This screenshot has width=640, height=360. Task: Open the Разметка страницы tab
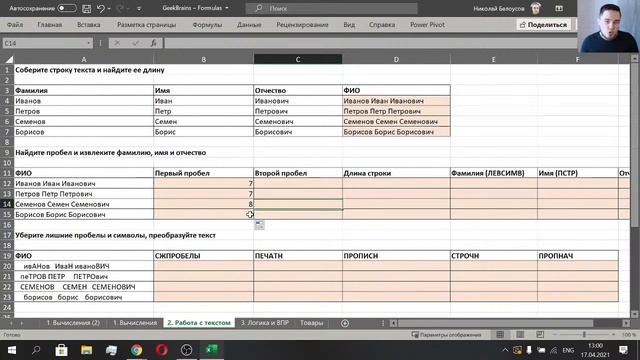pyautogui.click(x=147, y=24)
